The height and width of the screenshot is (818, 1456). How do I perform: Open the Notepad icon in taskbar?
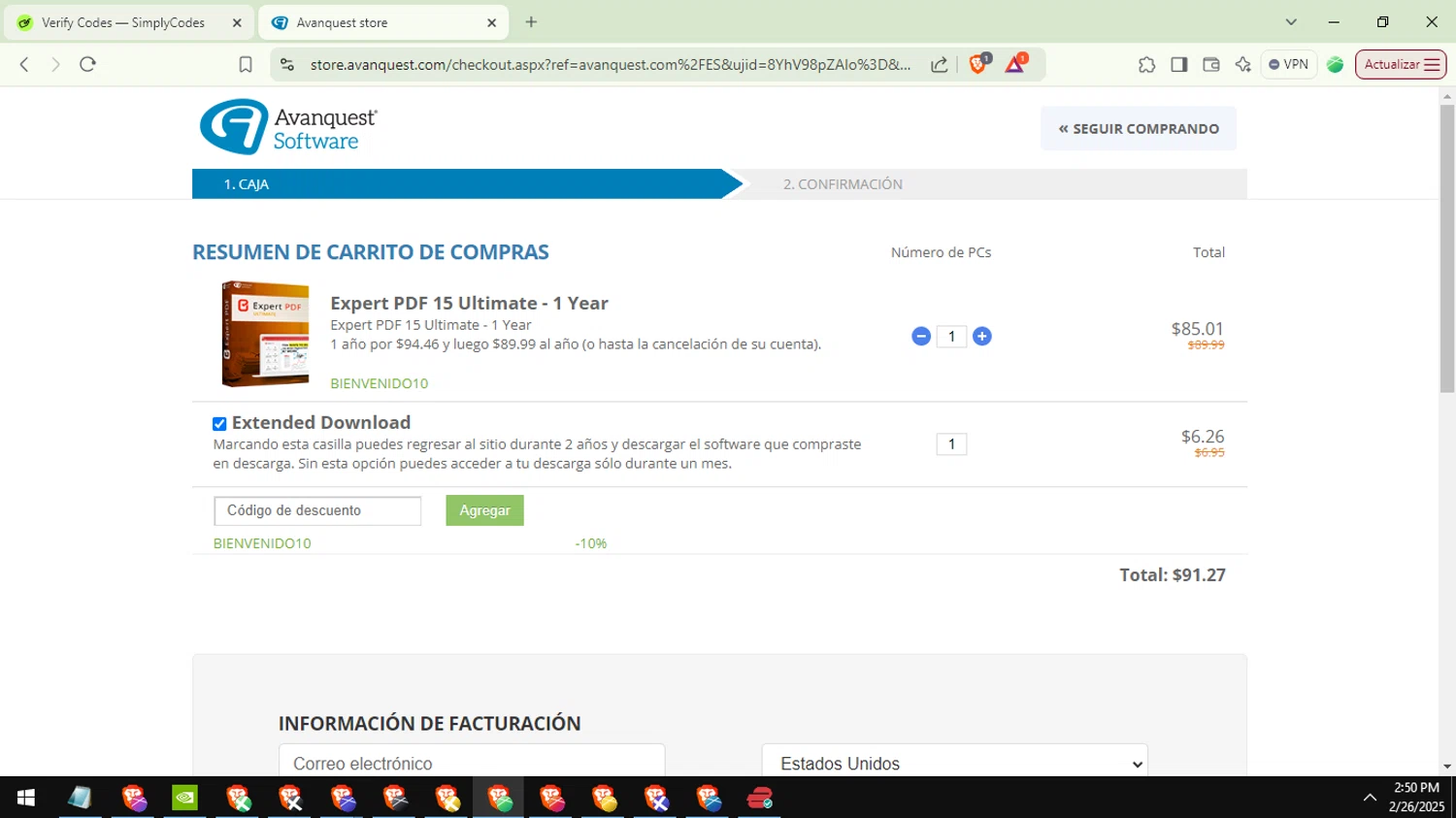80,798
